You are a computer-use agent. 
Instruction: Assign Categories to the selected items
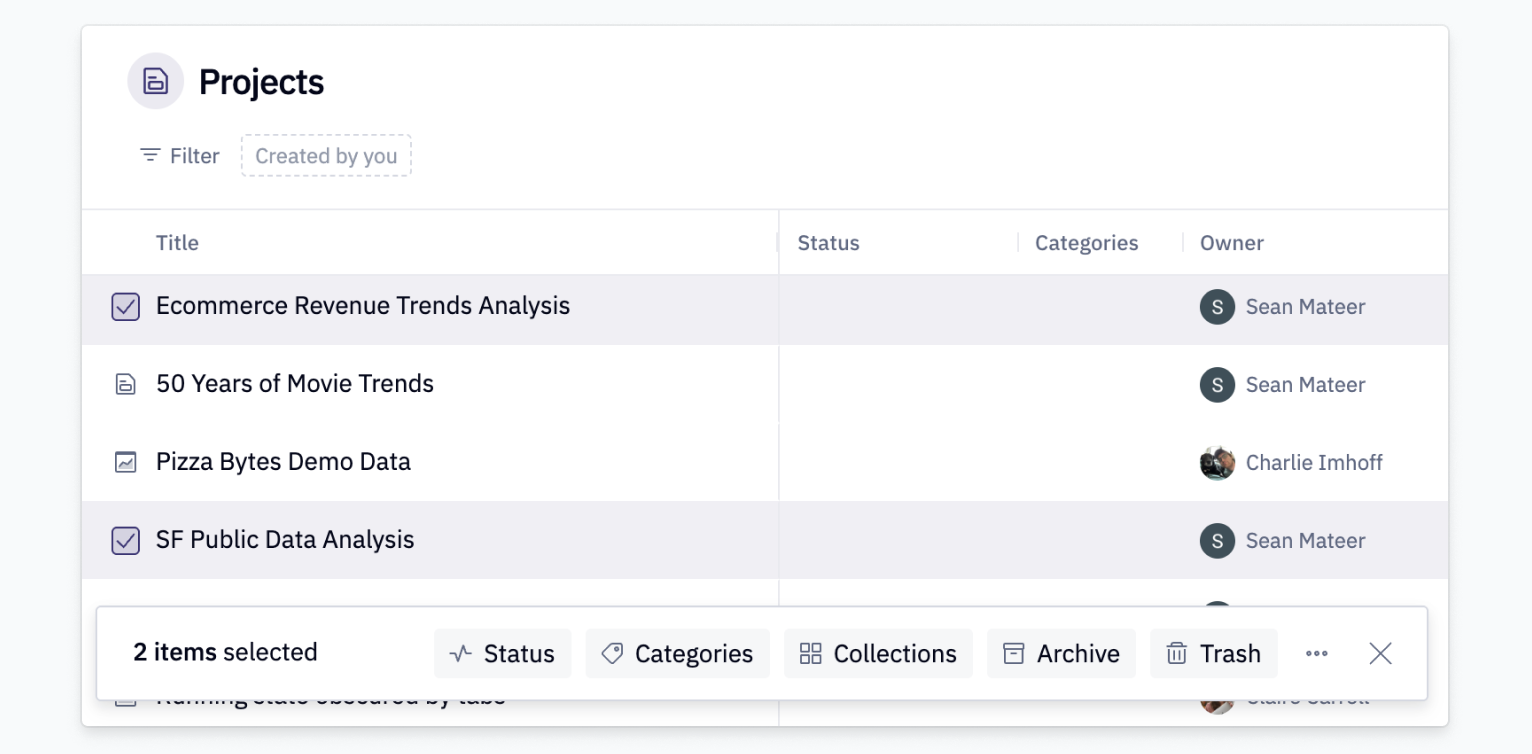pos(677,653)
